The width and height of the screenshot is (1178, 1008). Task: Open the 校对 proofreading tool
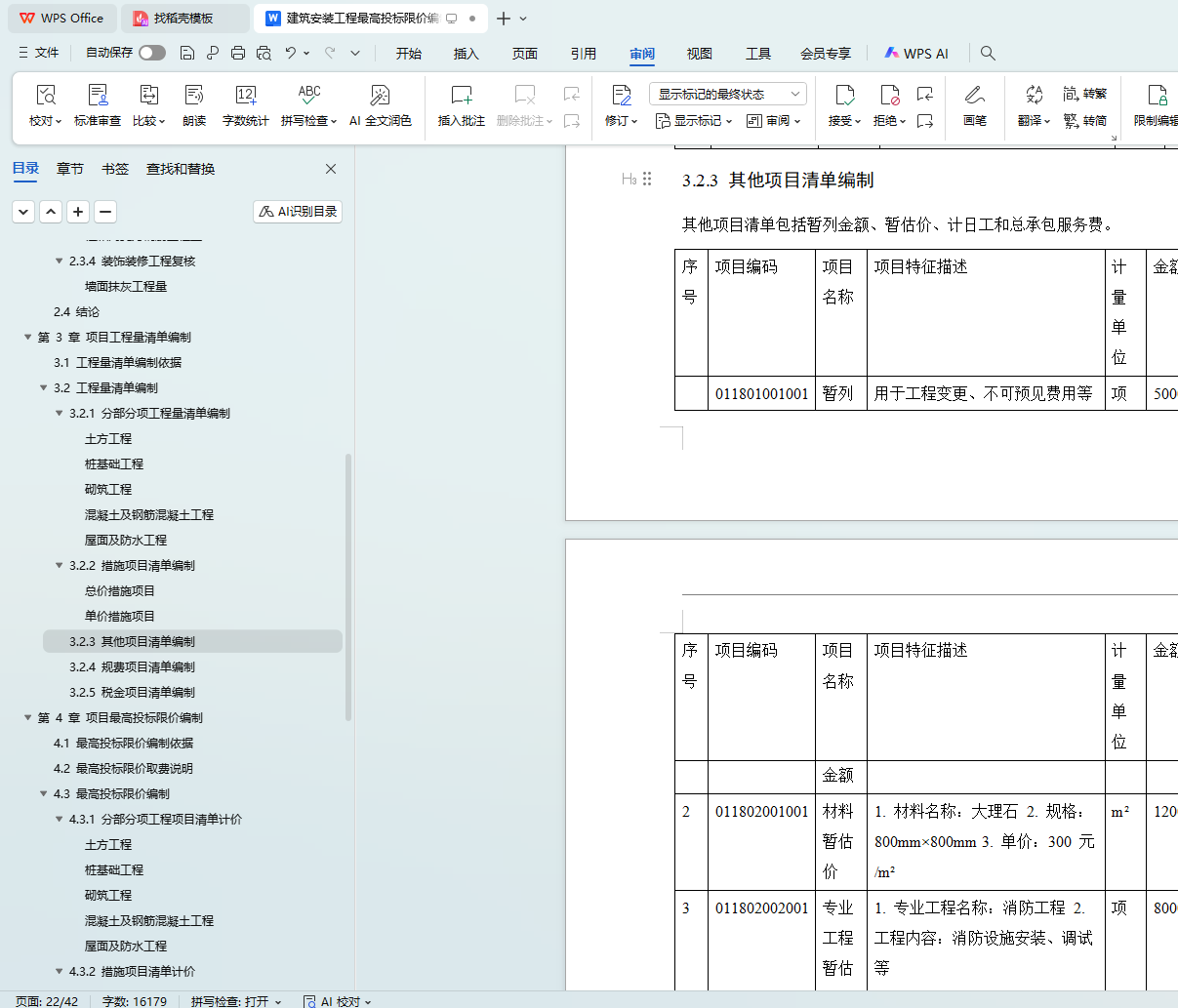pyautogui.click(x=45, y=105)
